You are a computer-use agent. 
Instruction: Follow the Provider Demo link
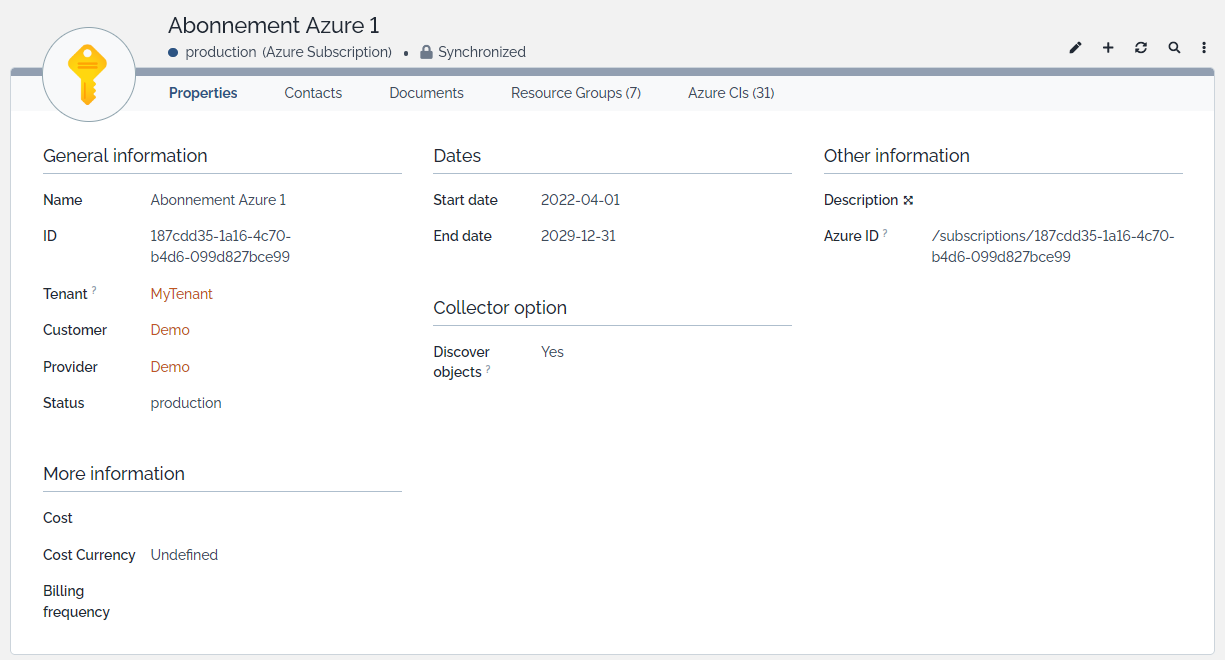(170, 367)
